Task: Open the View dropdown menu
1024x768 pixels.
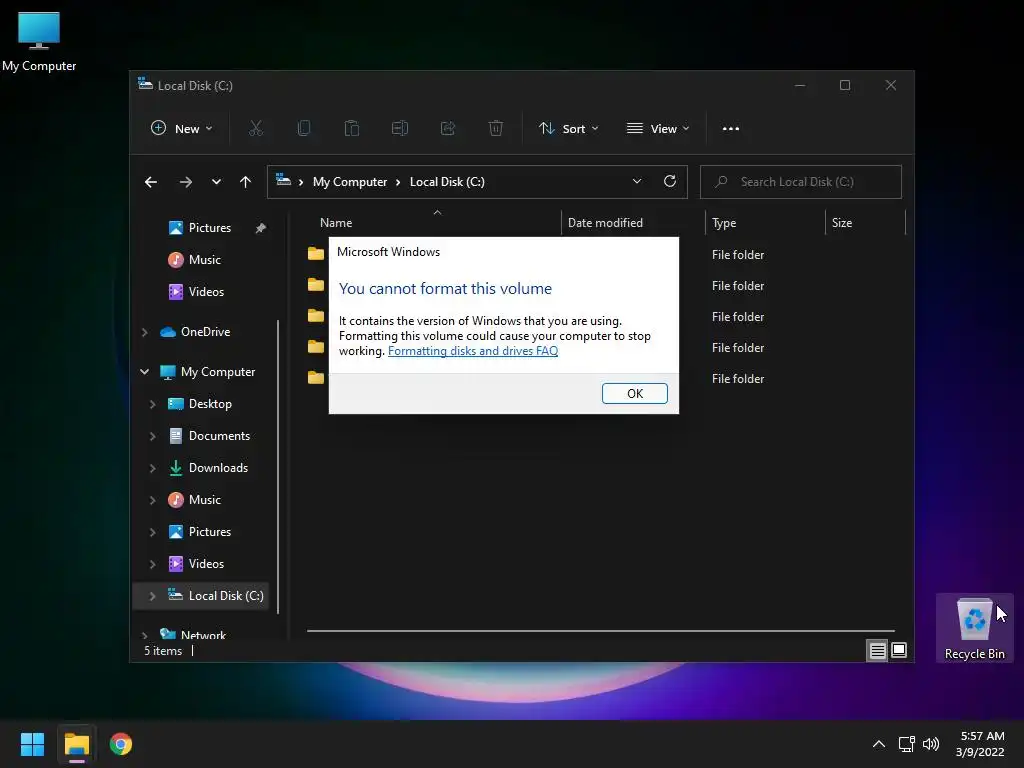Action: coord(658,129)
